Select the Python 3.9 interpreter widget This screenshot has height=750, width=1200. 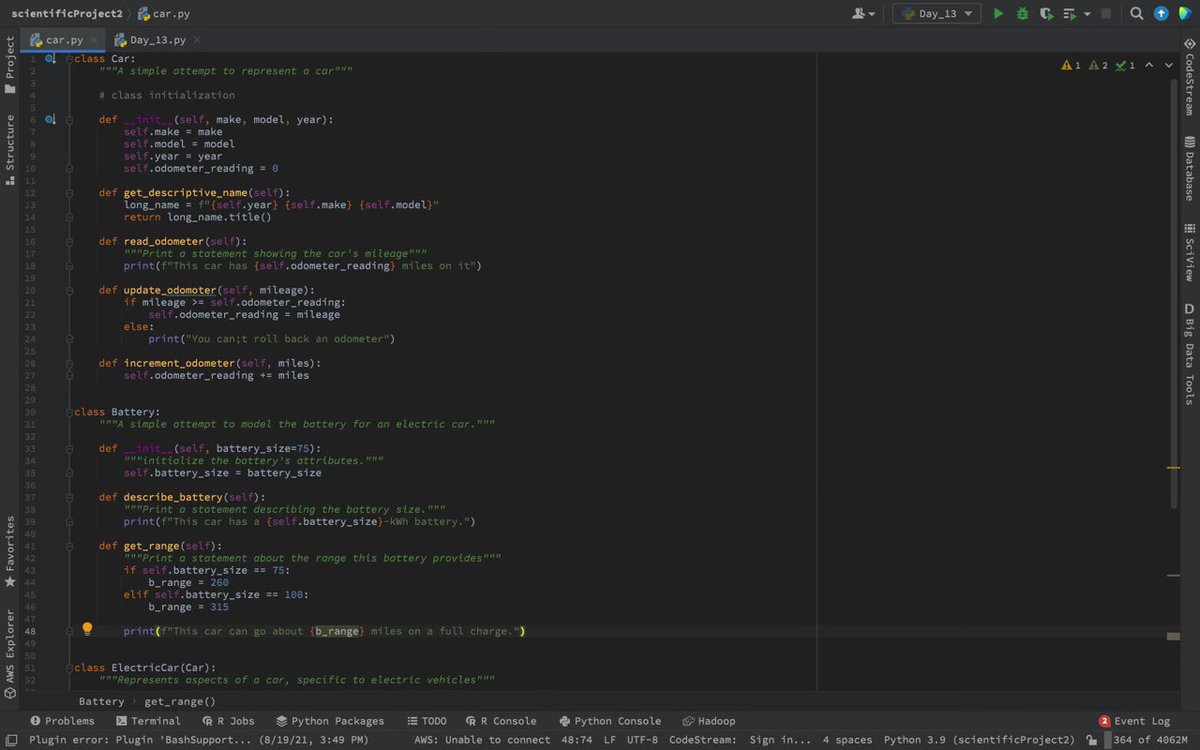(979, 740)
